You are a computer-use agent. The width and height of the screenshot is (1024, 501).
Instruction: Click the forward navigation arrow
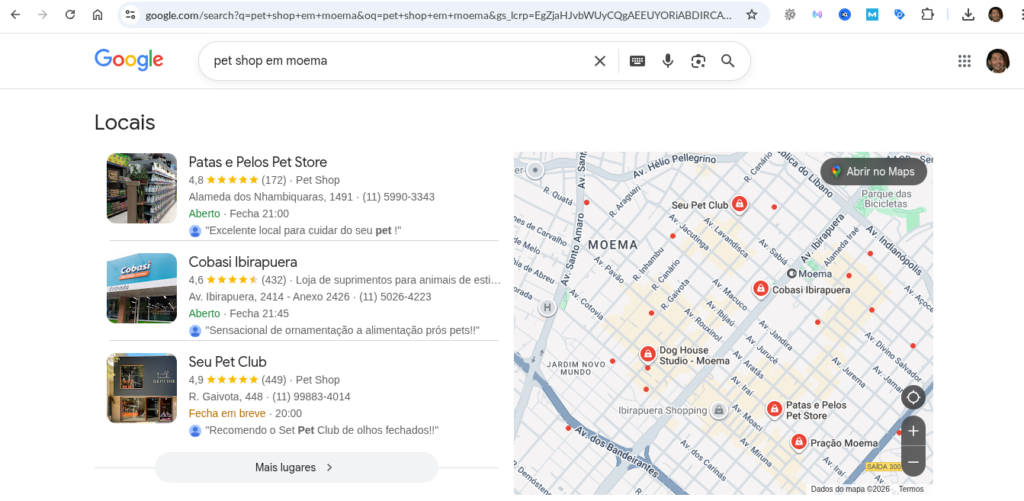click(x=42, y=14)
